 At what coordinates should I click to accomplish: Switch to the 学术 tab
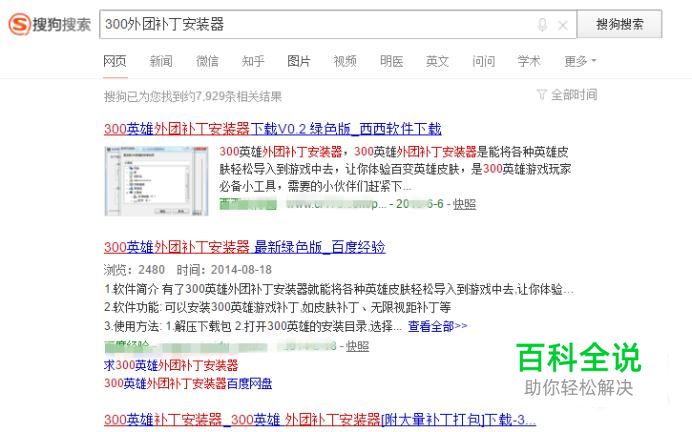tap(529, 61)
